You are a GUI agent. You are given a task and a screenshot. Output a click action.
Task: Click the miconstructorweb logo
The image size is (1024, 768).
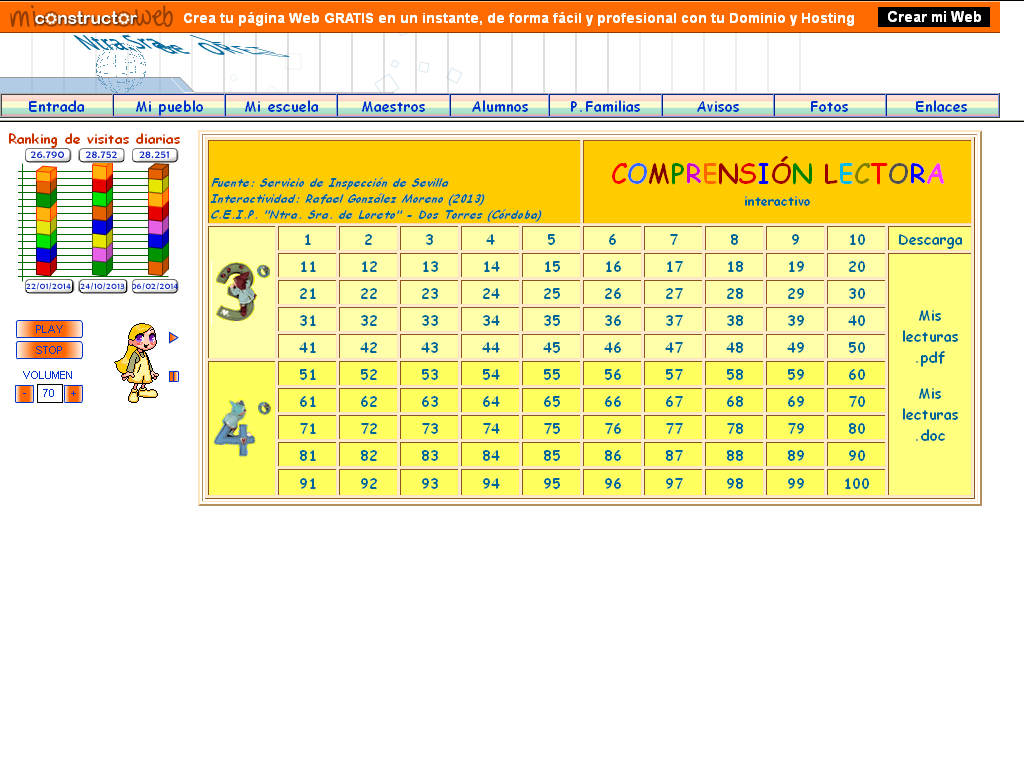coord(91,17)
